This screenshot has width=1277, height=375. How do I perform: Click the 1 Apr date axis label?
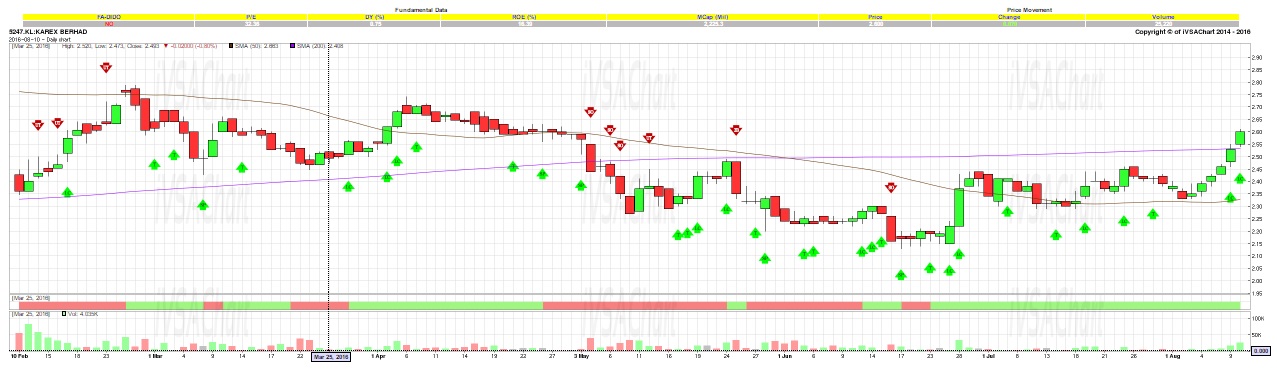(378, 355)
